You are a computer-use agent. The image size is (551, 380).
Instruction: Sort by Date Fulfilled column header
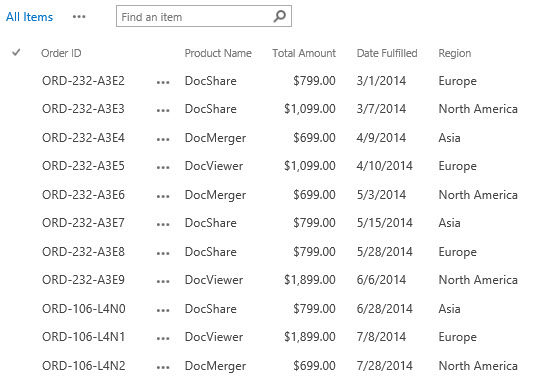click(387, 53)
